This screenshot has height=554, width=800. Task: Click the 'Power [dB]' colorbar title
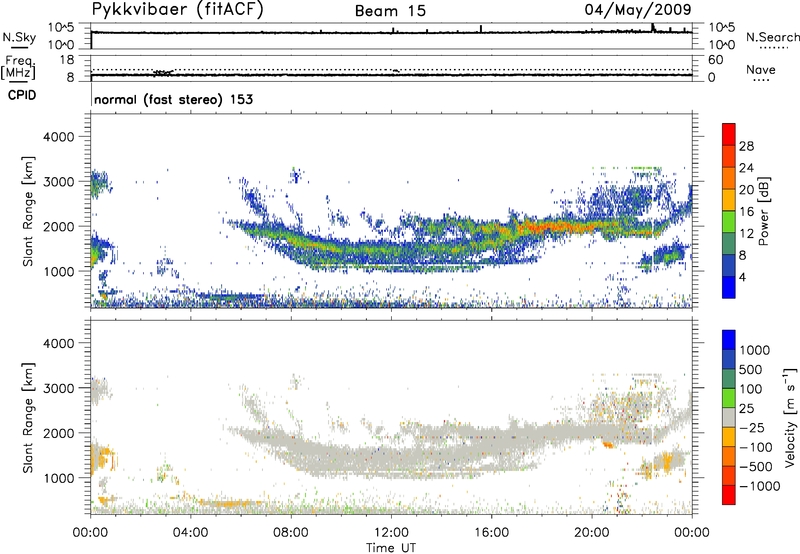click(x=763, y=211)
